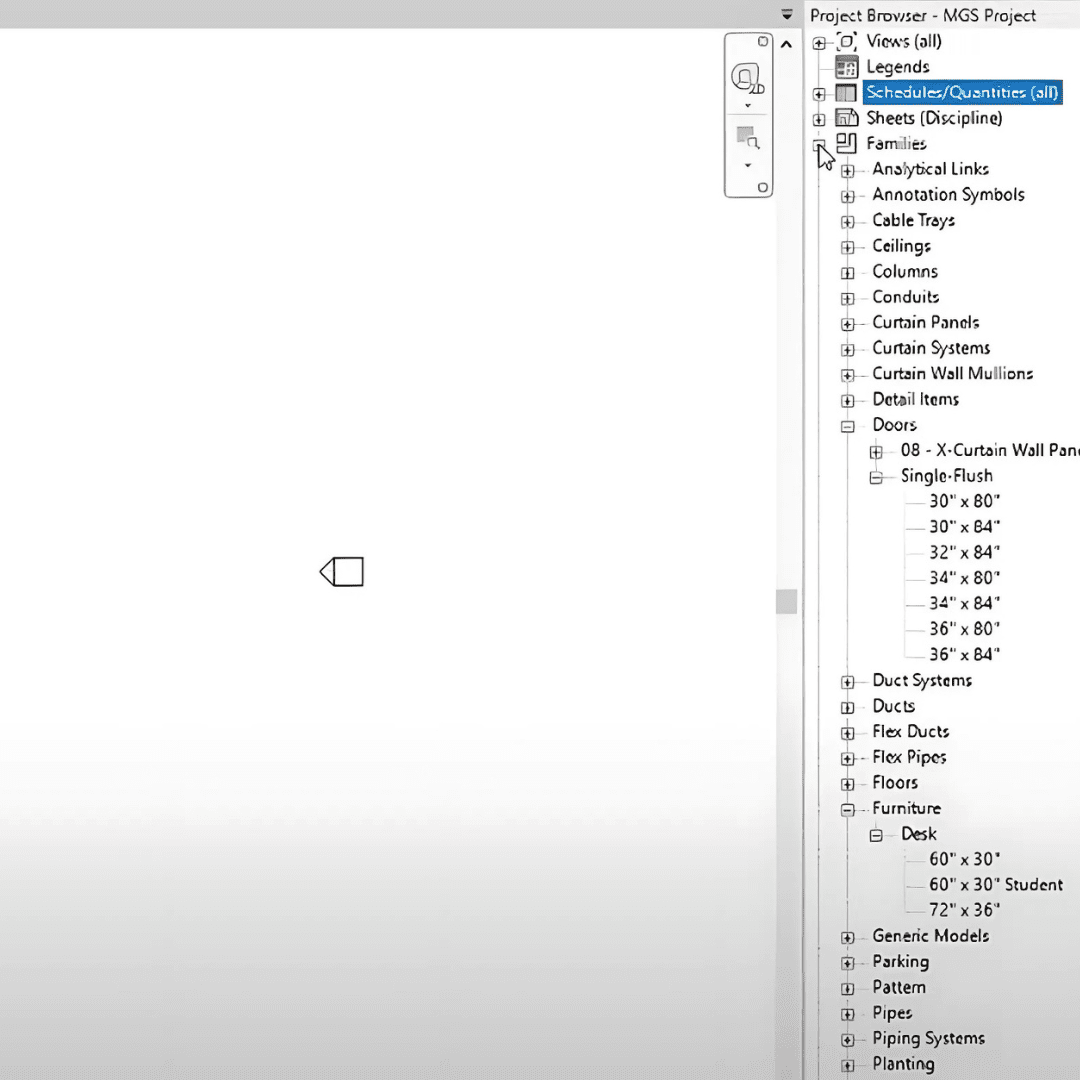Select the Schedules/Quantities (all) item

(x=961, y=93)
